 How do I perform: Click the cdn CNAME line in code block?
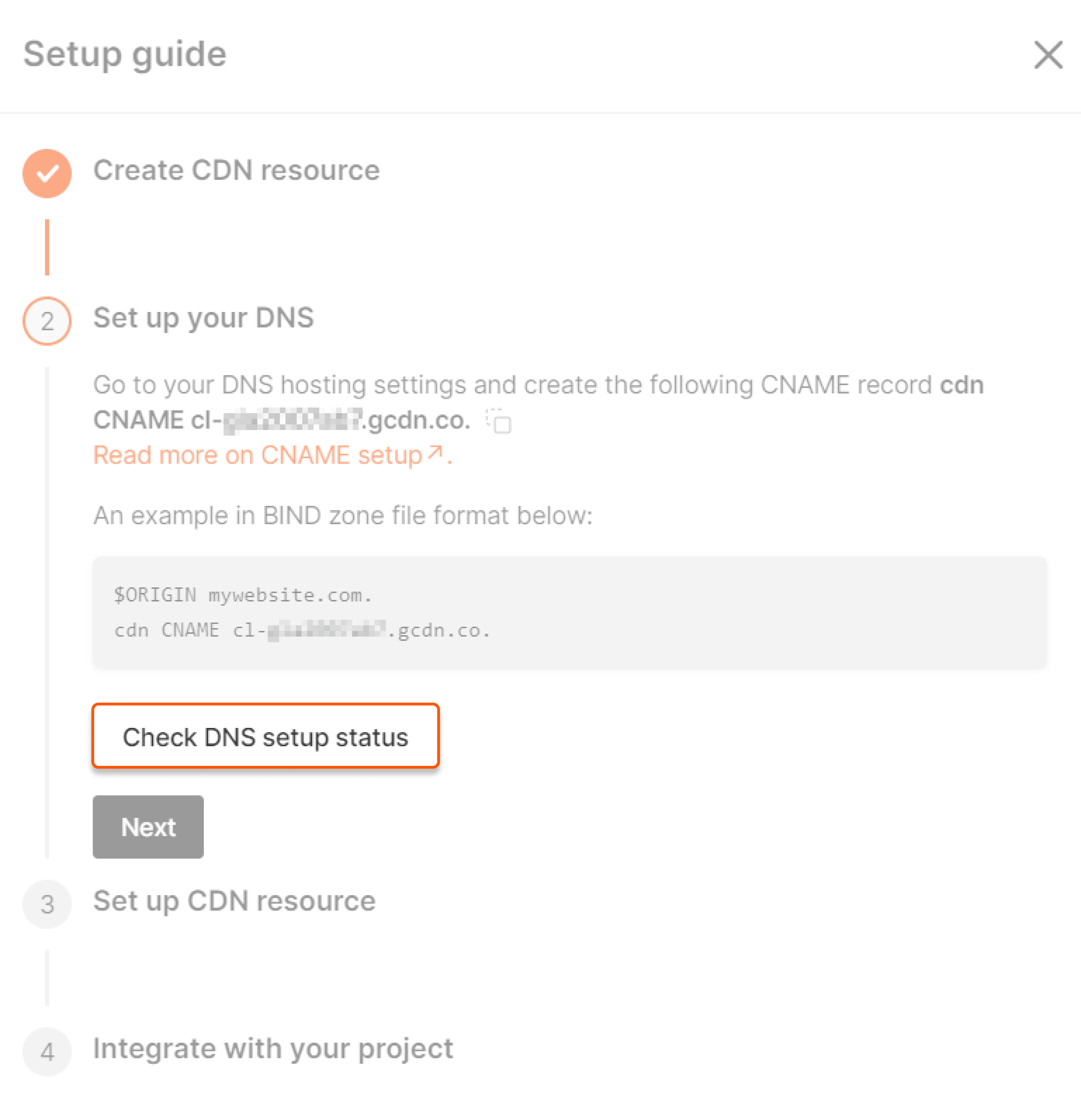coord(302,630)
